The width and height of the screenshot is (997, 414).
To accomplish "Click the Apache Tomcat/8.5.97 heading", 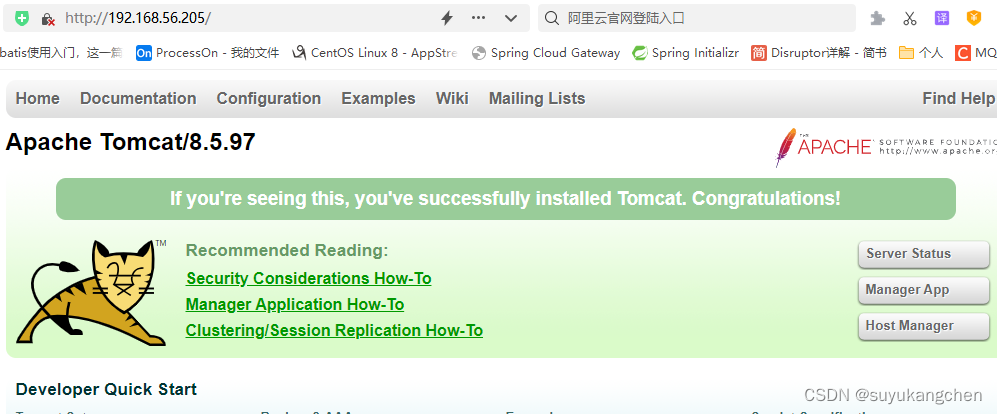I will pos(130,142).
